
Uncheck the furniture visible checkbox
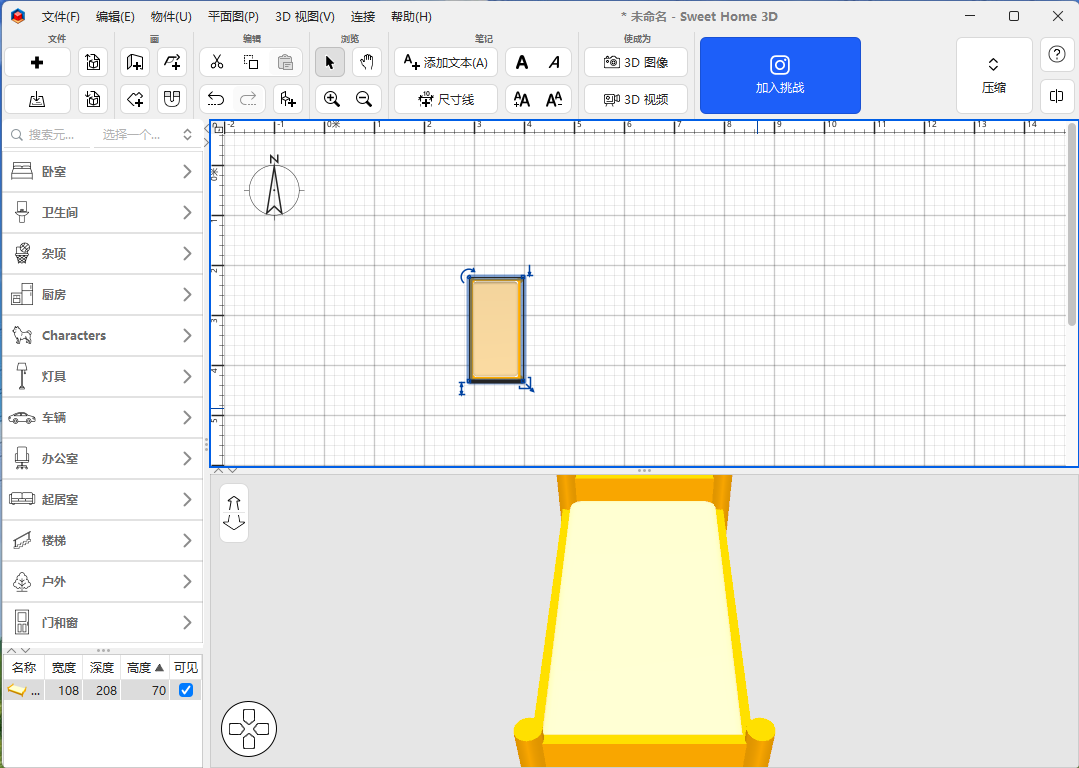pyautogui.click(x=185, y=690)
